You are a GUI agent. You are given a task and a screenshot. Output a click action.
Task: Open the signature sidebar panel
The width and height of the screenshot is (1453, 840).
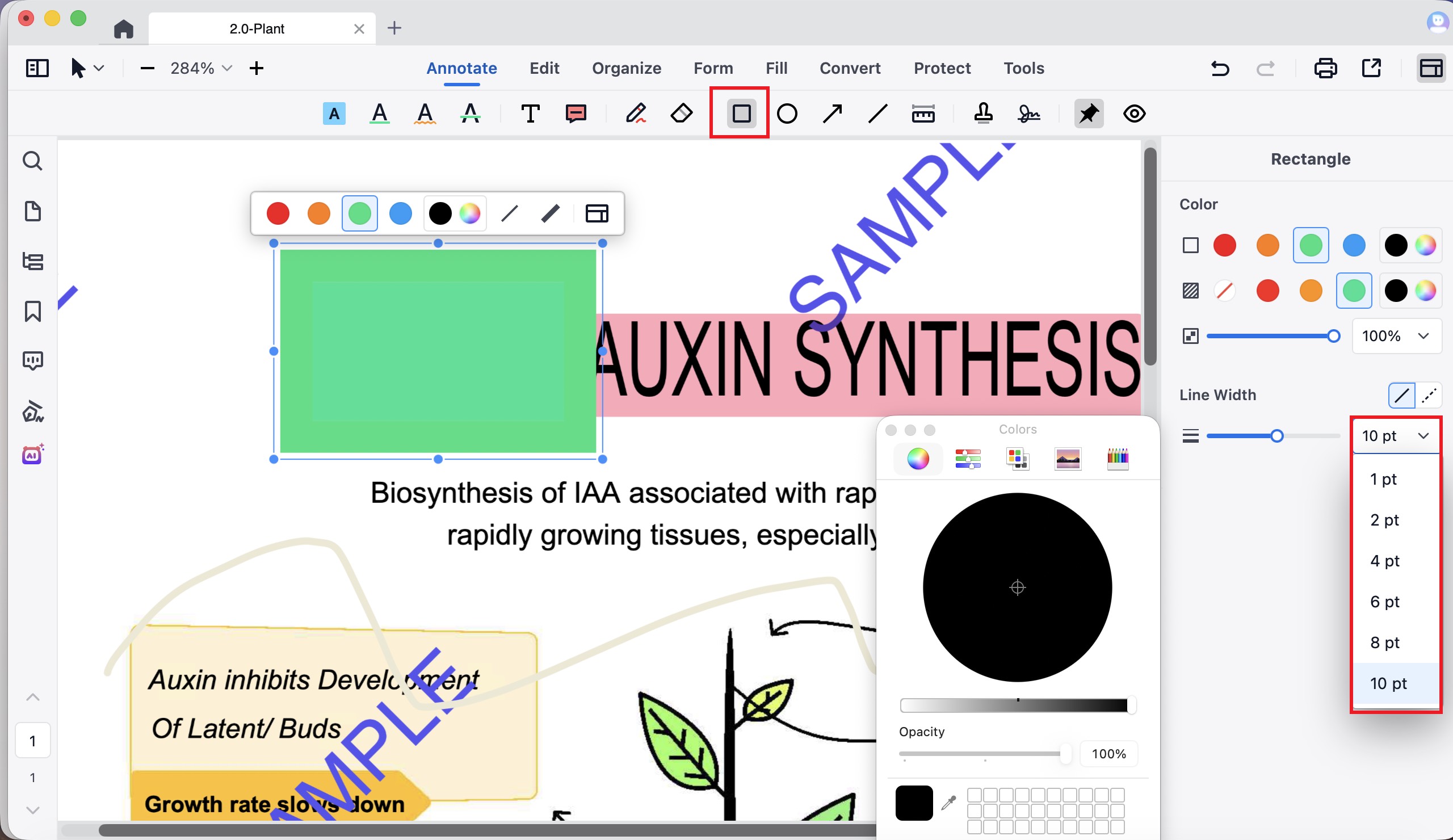click(x=32, y=411)
